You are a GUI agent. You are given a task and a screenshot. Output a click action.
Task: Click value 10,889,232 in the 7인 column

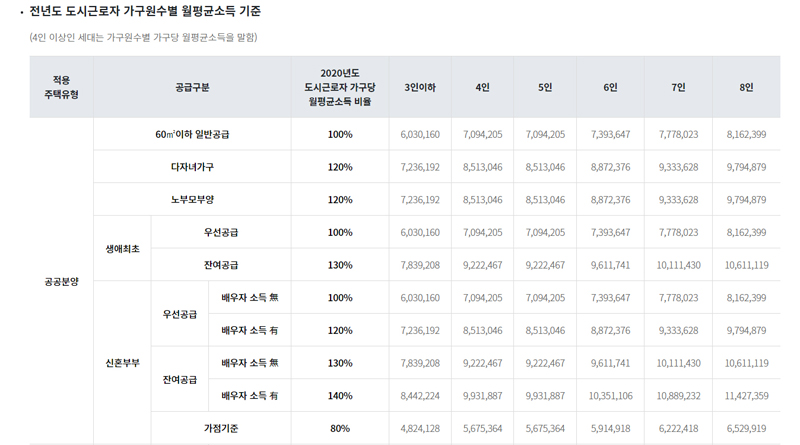(x=678, y=395)
